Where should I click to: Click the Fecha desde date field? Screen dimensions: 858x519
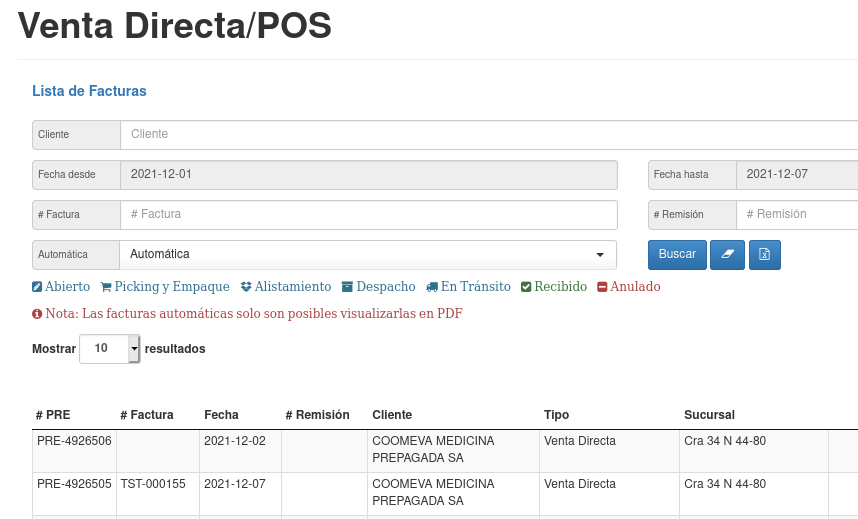369,175
